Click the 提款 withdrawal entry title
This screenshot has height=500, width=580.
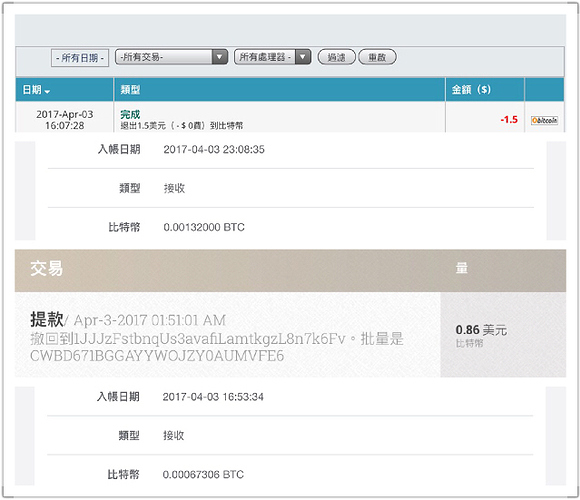tap(47, 319)
